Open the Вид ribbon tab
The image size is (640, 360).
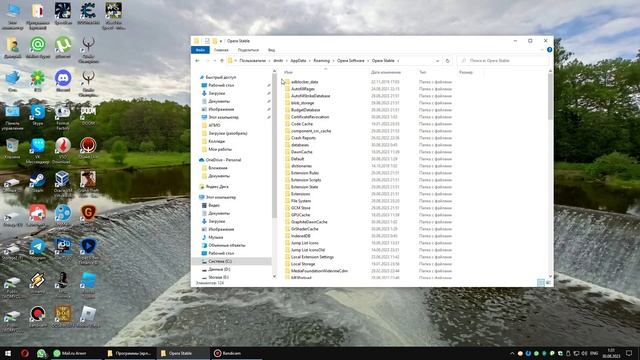(271, 50)
